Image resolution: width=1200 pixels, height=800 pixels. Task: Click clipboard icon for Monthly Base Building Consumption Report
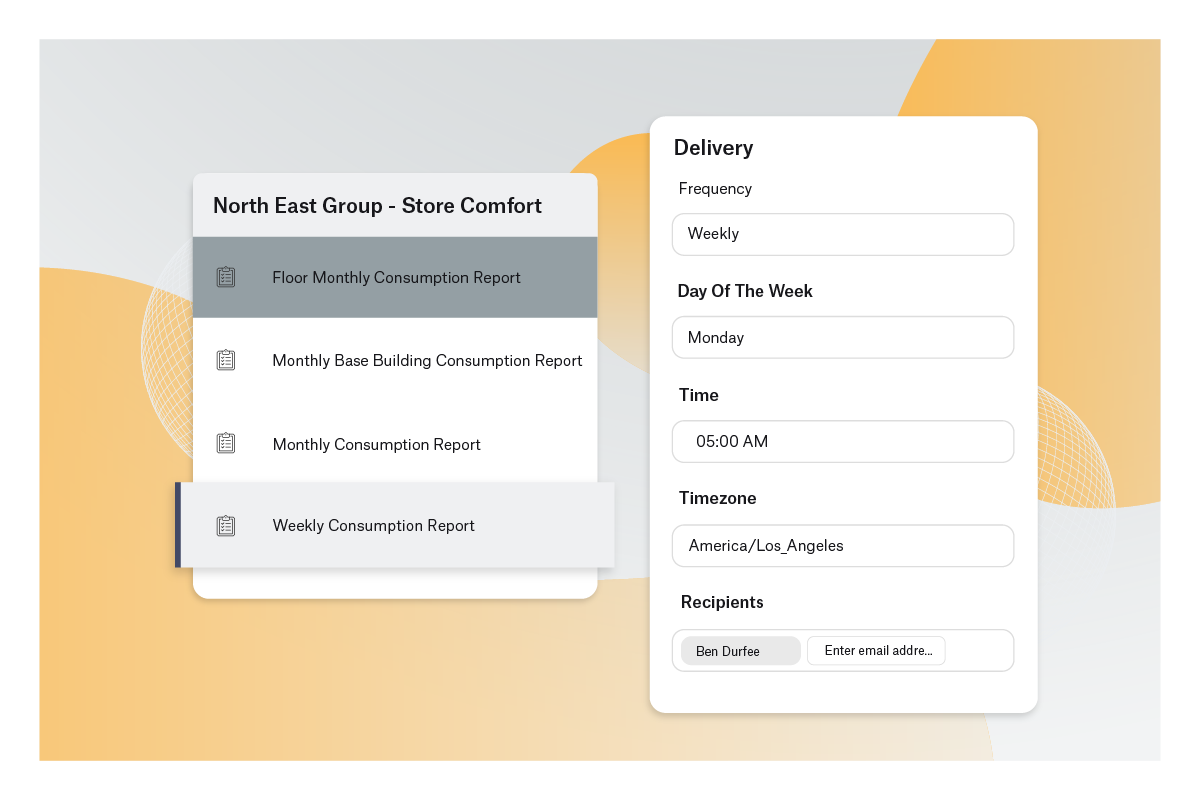click(x=226, y=360)
